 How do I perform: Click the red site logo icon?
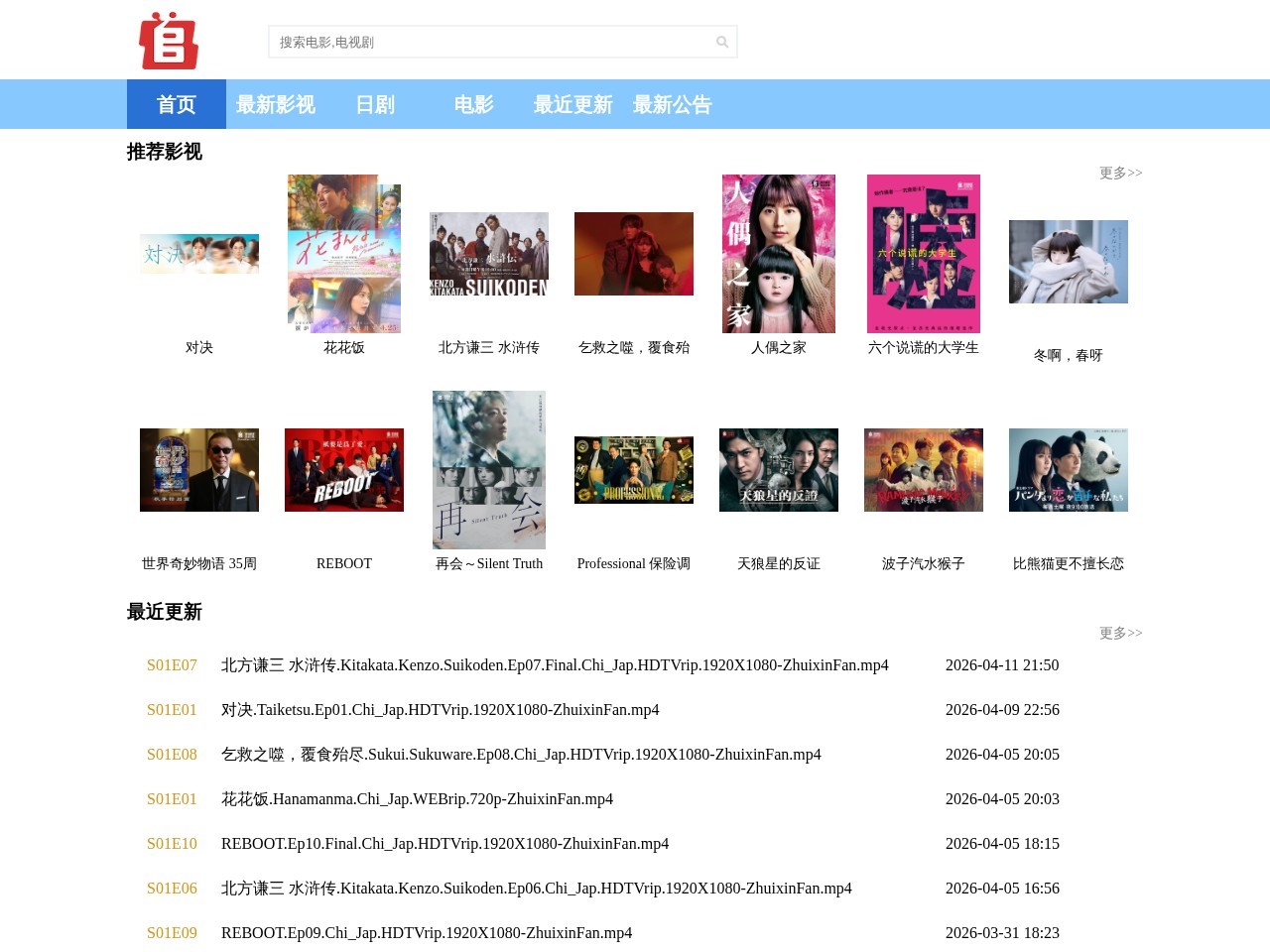tap(169, 41)
